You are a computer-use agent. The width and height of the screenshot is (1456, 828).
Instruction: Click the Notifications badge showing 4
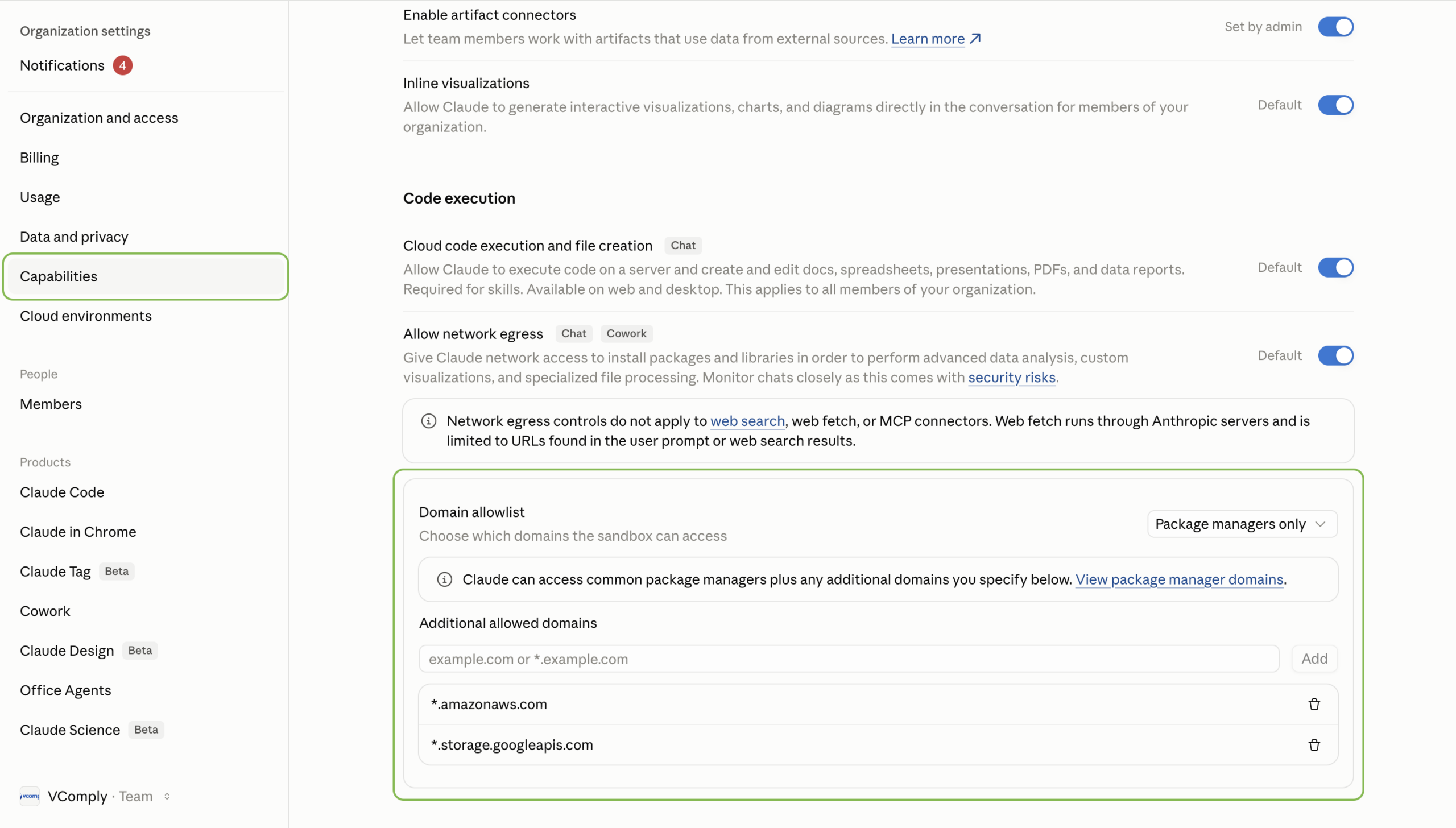(x=122, y=65)
